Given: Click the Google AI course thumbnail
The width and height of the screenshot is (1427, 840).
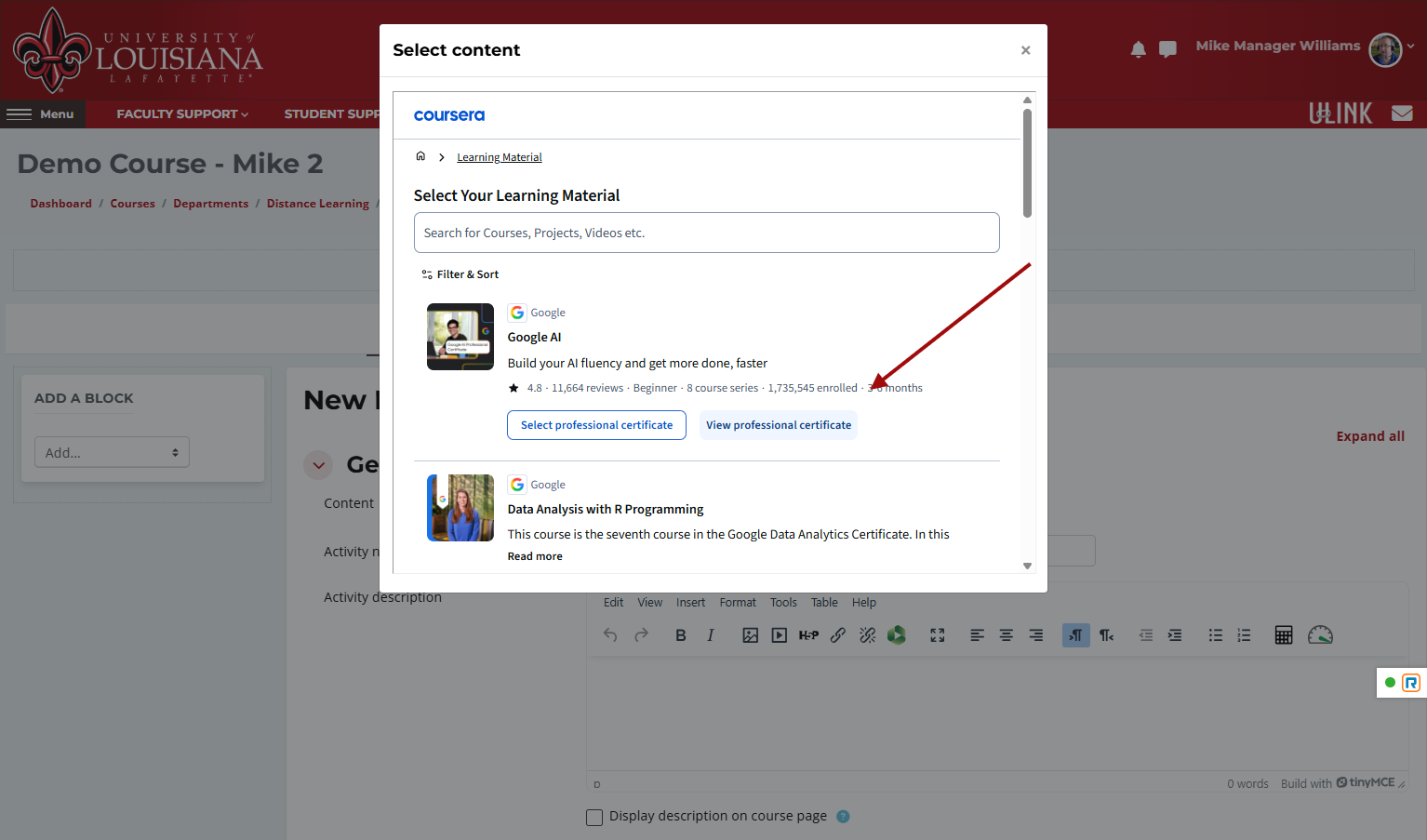Looking at the screenshot, I should click(460, 337).
